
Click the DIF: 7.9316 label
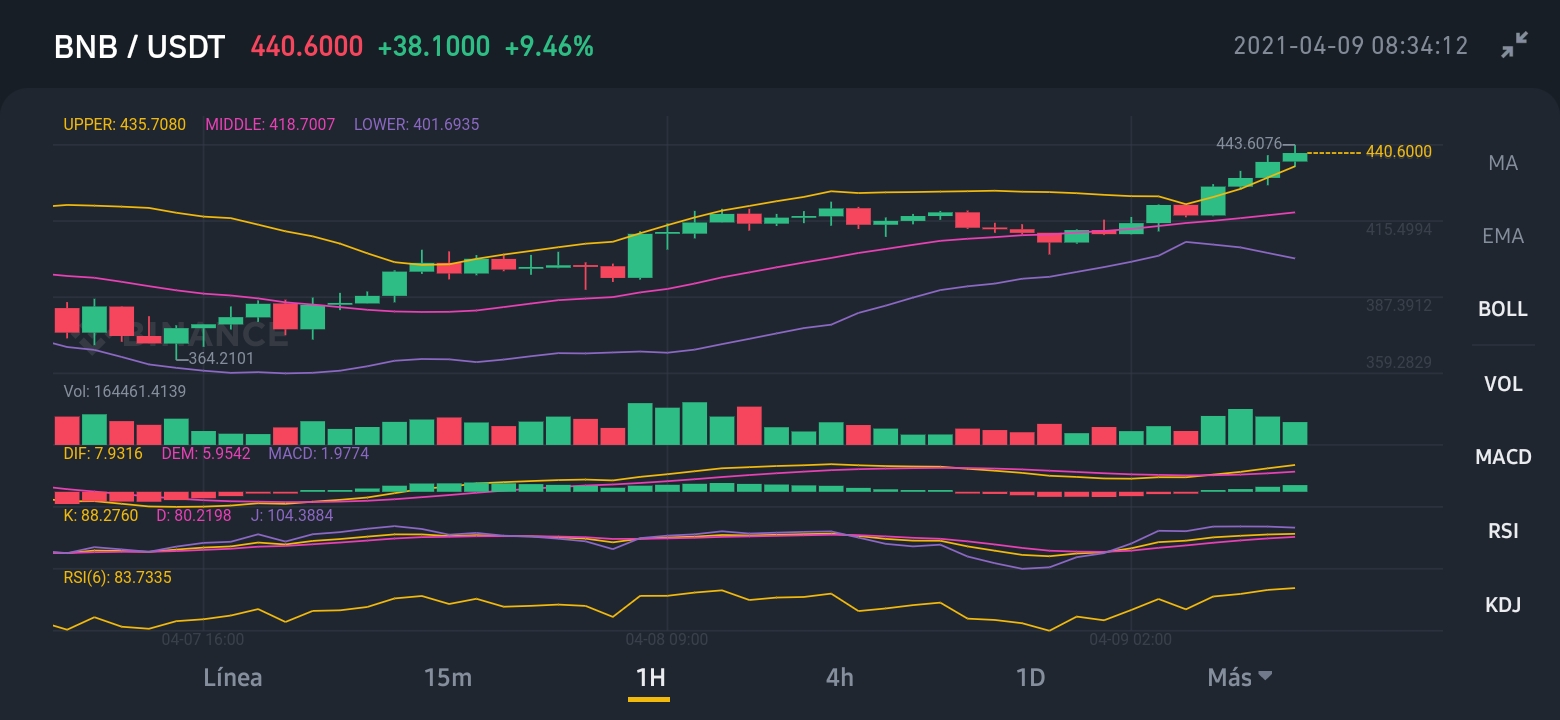[x=103, y=454]
